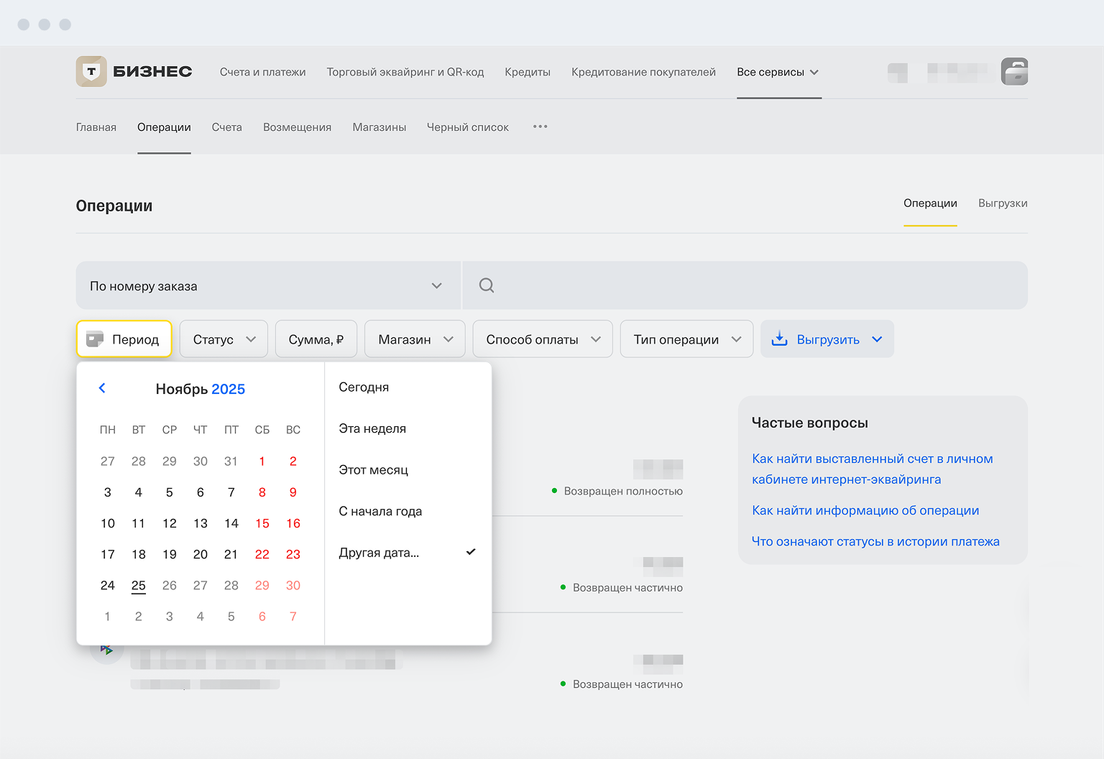Open Что означают статусы в истории платежа
Image resolution: width=1104 pixels, height=759 pixels.
click(875, 541)
